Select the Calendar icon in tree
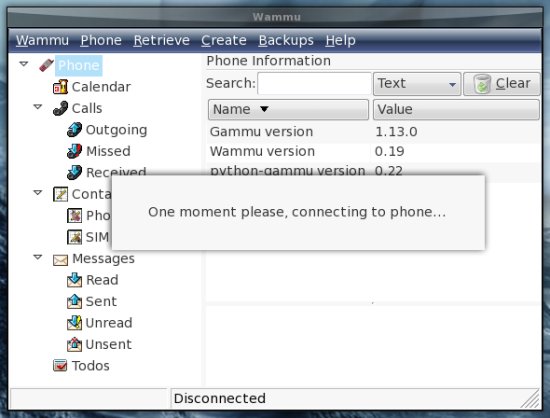This screenshot has width=550, height=418. tap(60, 87)
